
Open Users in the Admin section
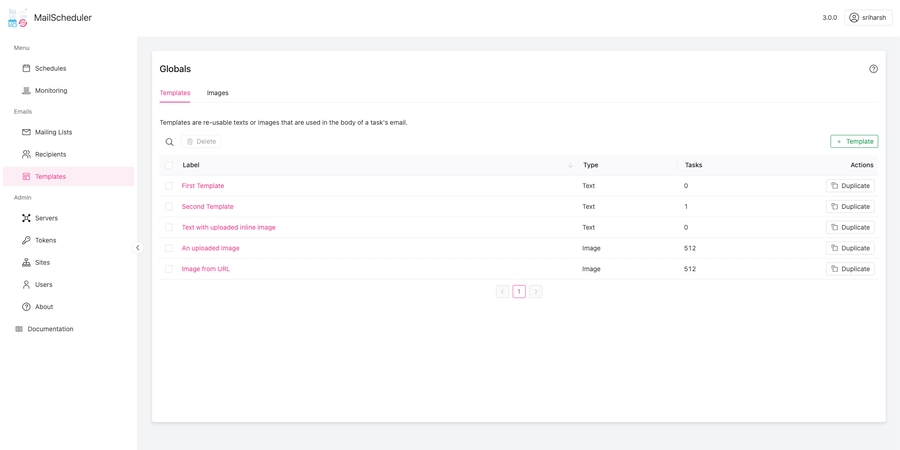point(68,285)
